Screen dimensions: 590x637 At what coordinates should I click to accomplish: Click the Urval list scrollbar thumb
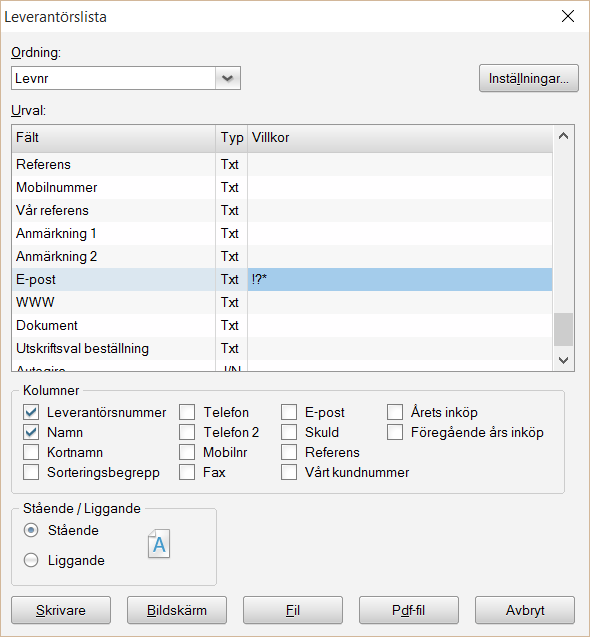[563, 329]
